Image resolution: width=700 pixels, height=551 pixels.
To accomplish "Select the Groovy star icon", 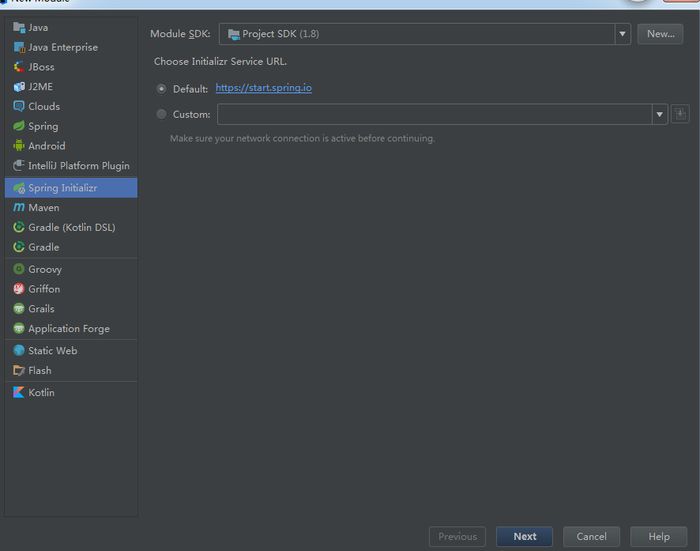I will pos(19,269).
